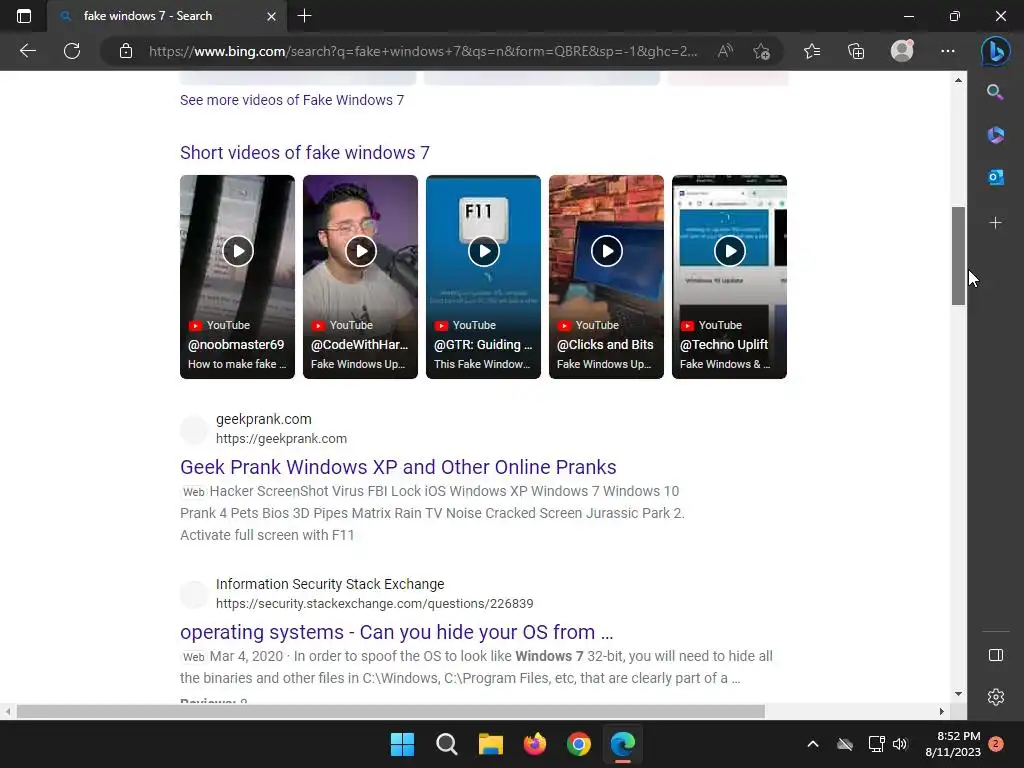The height and width of the screenshot is (768, 1024).
Task: Play the @noobmaster69 short video
Action: tap(237, 251)
